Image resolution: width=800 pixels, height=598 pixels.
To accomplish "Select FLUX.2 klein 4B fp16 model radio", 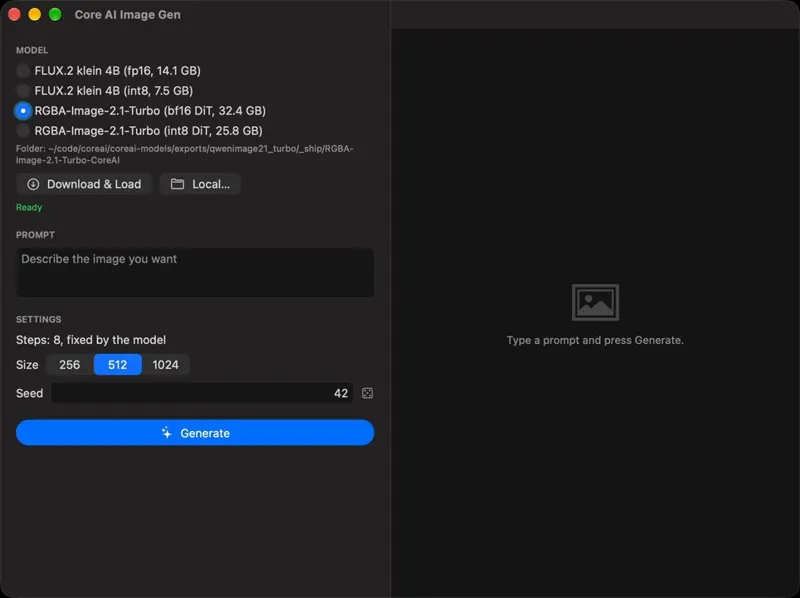I will (x=23, y=70).
